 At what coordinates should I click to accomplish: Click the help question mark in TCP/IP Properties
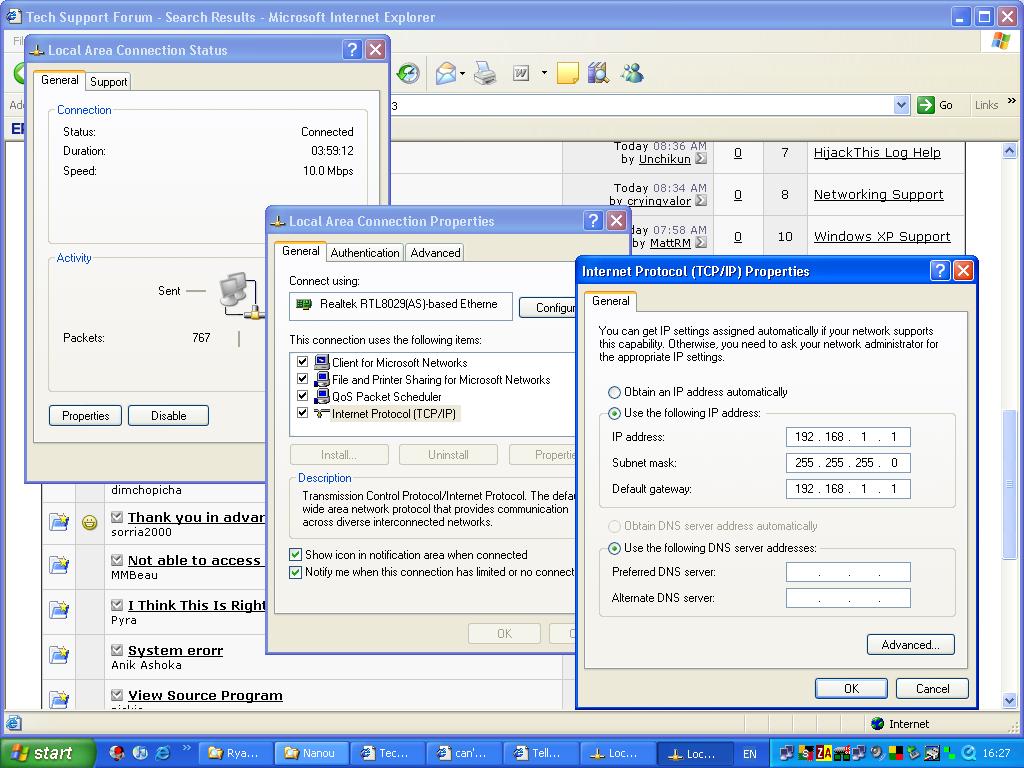[x=939, y=271]
